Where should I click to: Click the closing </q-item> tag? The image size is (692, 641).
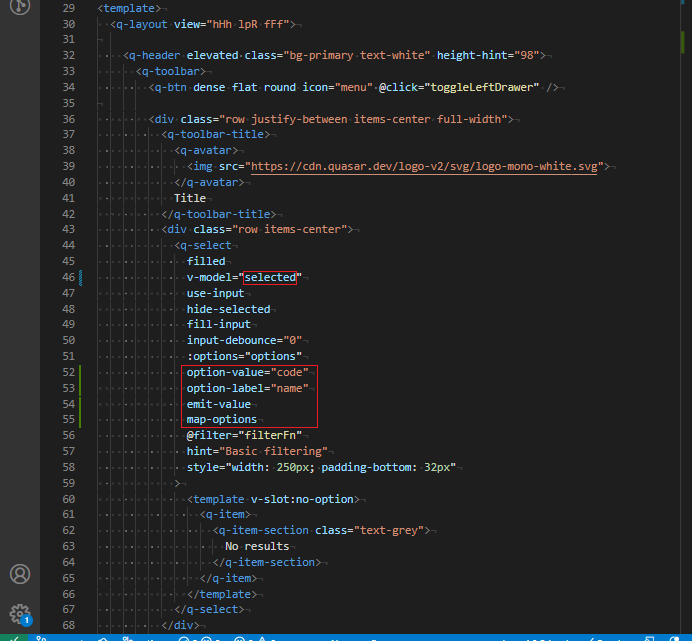pos(228,578)
